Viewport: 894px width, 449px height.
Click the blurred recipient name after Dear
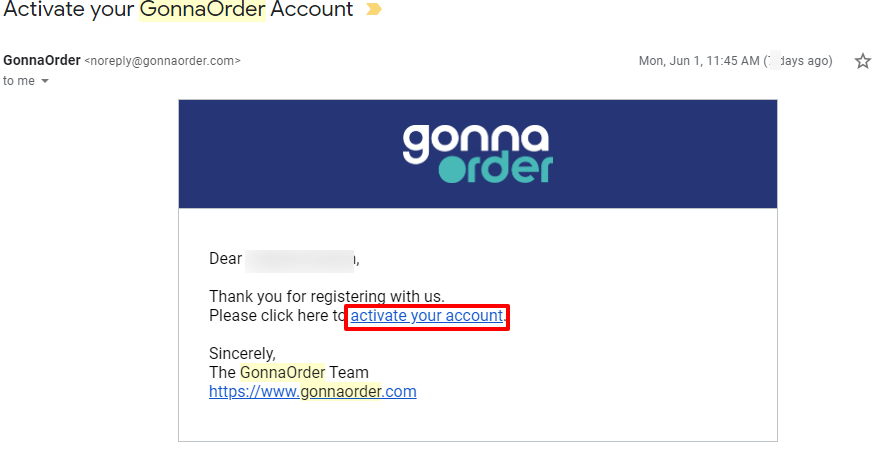[x=299, y=259]
